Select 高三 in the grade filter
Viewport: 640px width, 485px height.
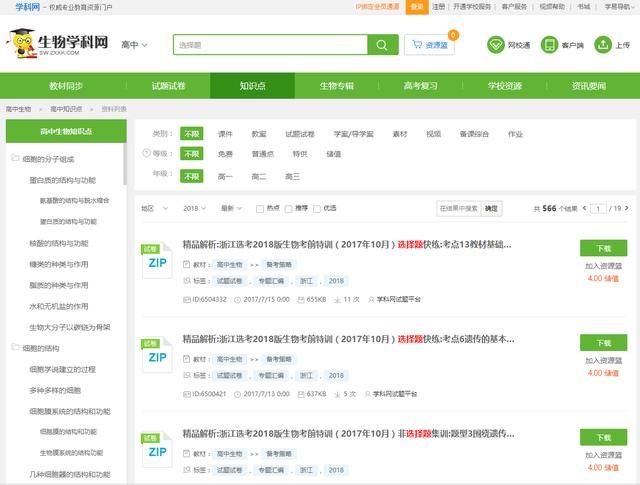[x=292, y=176]
